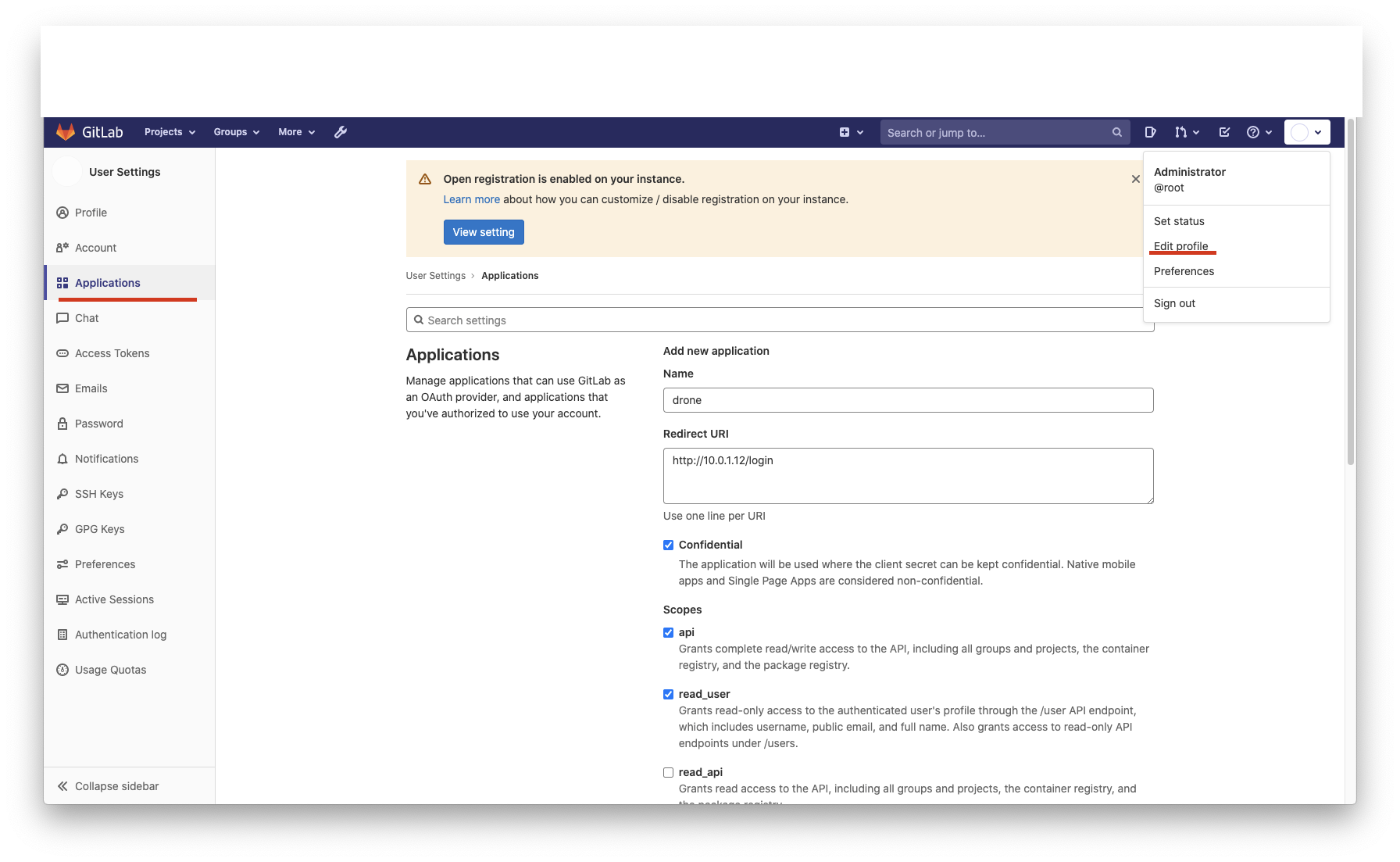Viewport: 1400px width, 862px height.
Task: Click the User Settings avatar in sidebar
Action: tap(66, 171)
